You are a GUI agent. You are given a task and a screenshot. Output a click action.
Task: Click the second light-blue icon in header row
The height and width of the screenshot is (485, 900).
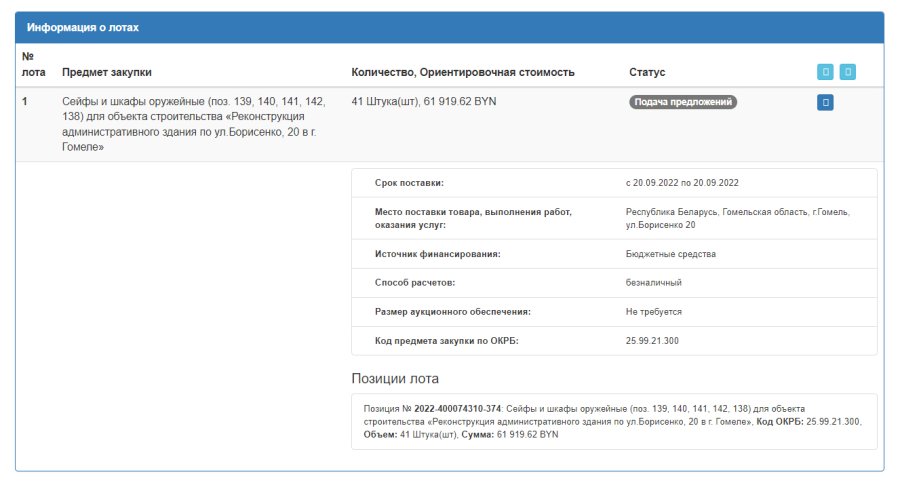[848, 72]
